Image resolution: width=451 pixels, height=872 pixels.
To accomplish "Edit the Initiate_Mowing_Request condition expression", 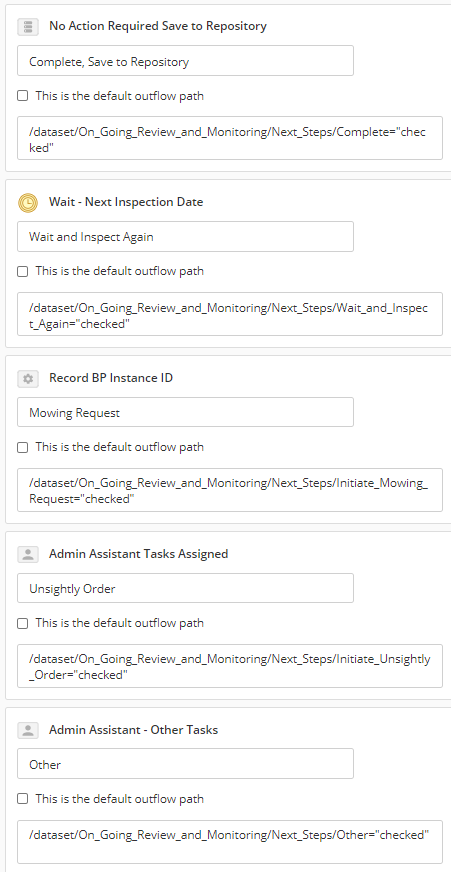I will [x=230, y=490].
